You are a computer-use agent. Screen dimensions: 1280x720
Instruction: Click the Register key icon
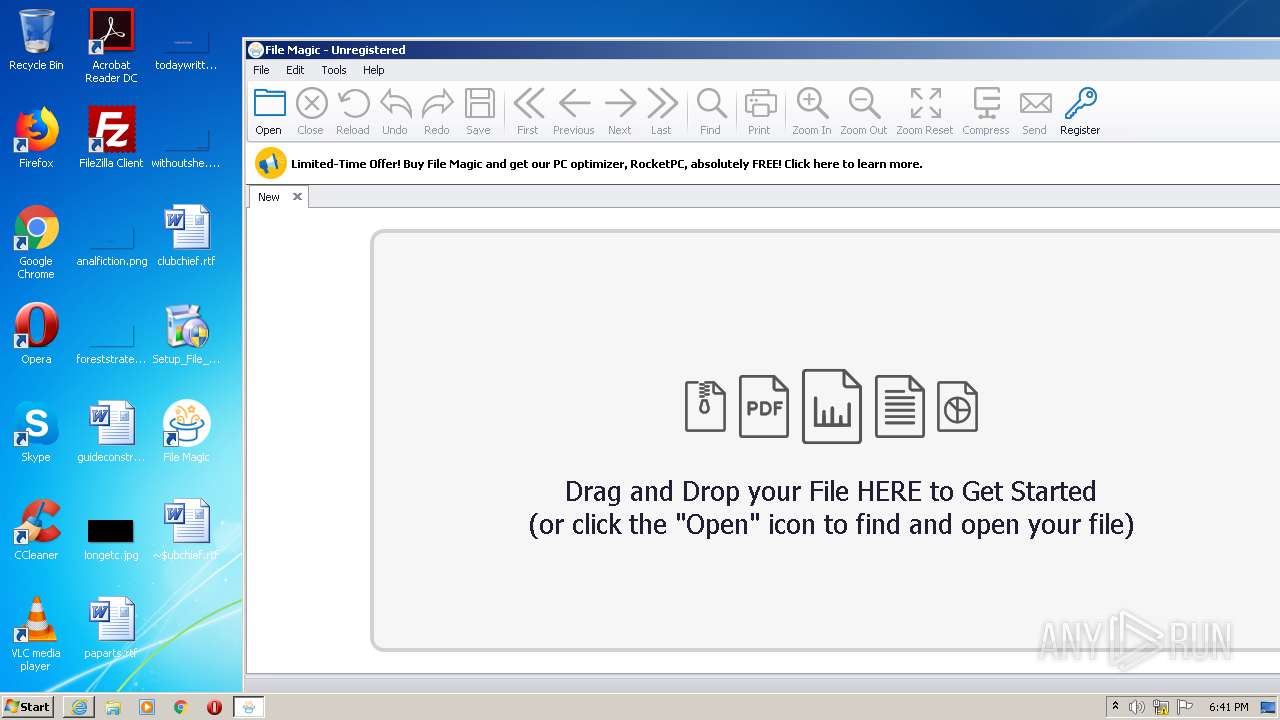(1080, 104)
